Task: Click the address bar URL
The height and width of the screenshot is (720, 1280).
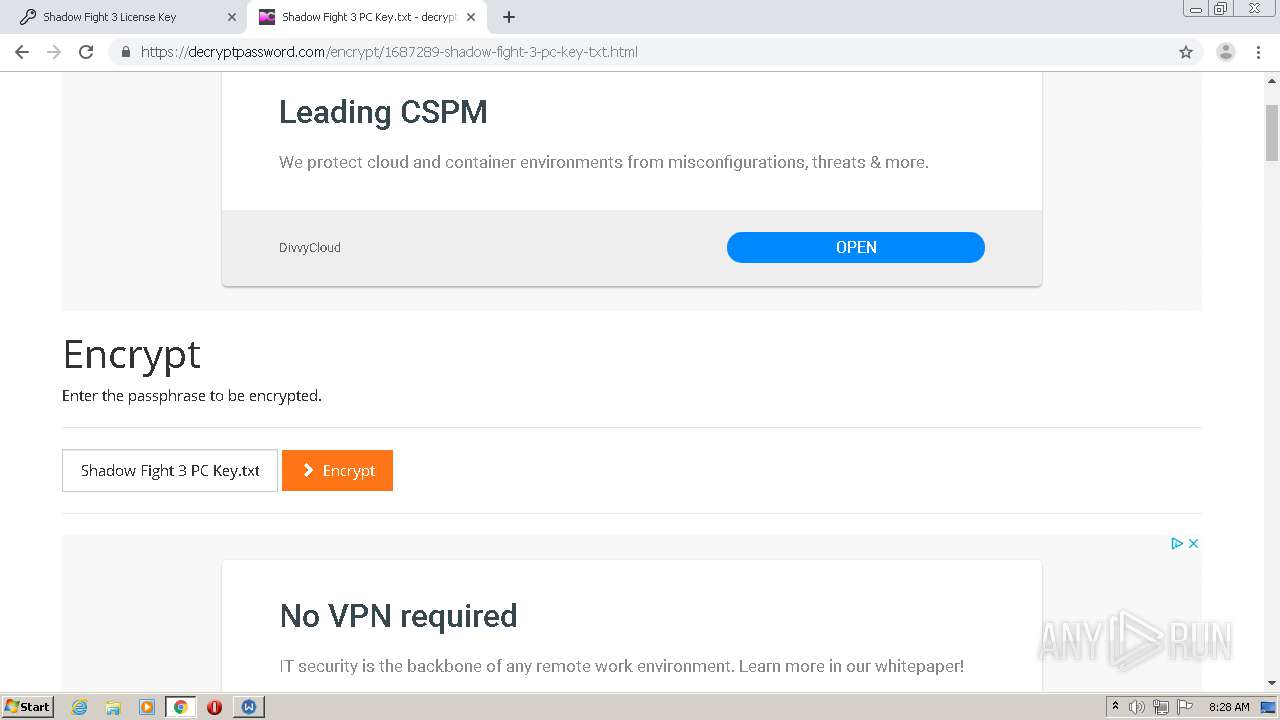Action: (x=389, y=52)
